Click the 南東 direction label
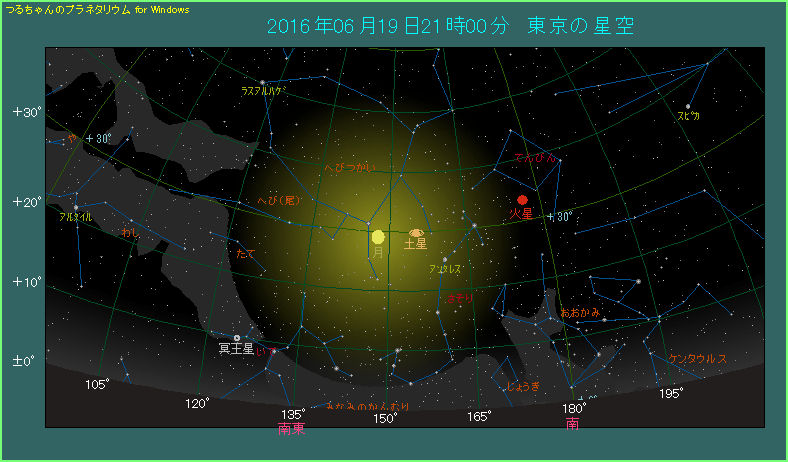The width and height of the screenshot is (788, 462). coord(292,429)
